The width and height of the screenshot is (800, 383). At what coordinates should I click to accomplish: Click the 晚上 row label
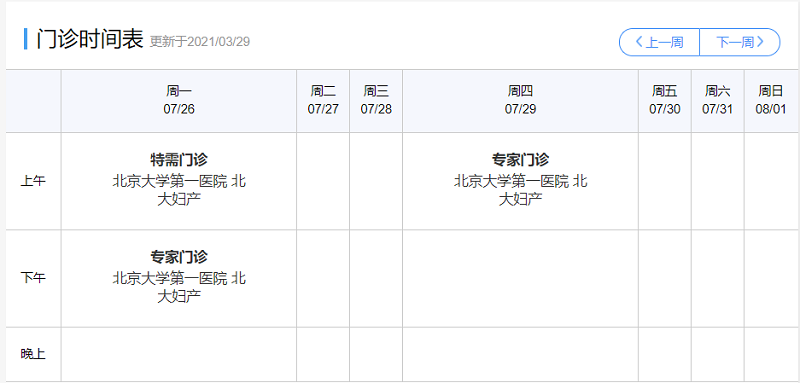[x=33, y=354]
